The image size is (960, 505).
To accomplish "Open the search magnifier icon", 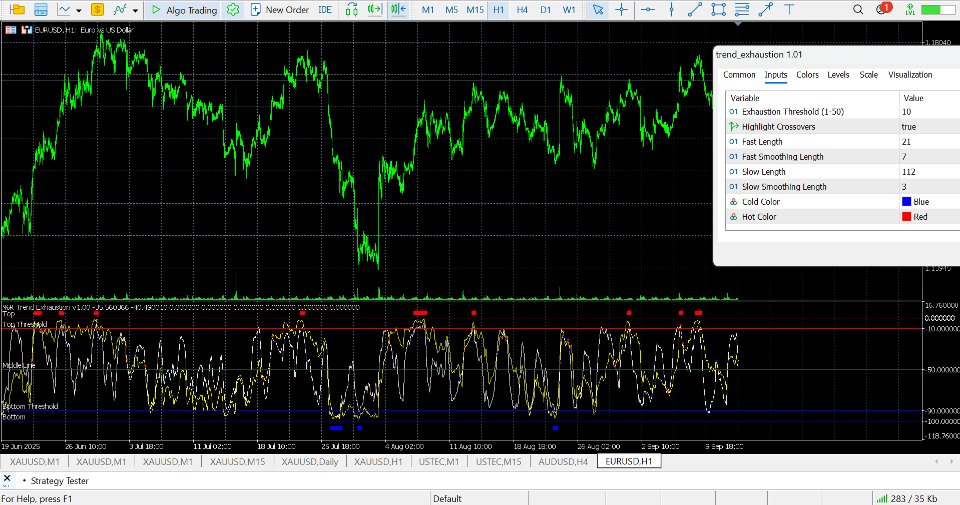I will pos(858,9).
